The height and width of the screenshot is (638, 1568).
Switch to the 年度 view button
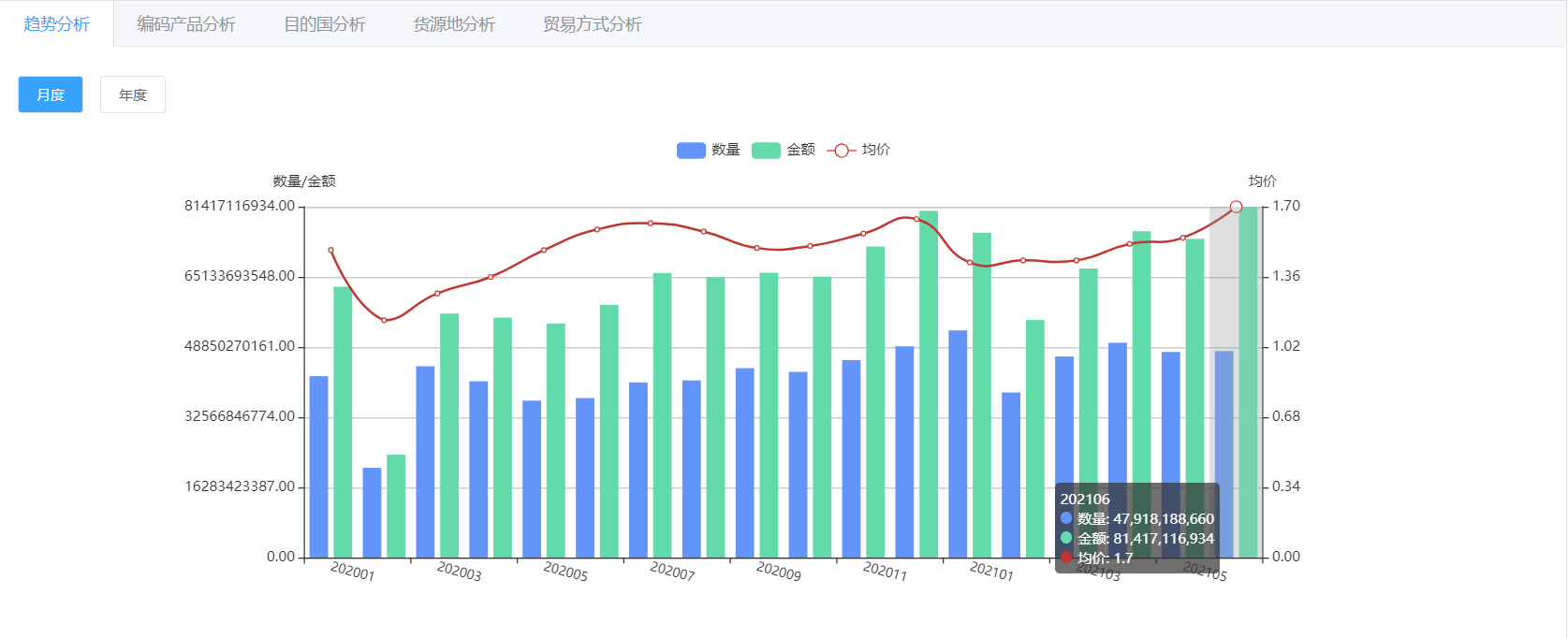coord(133,94)
